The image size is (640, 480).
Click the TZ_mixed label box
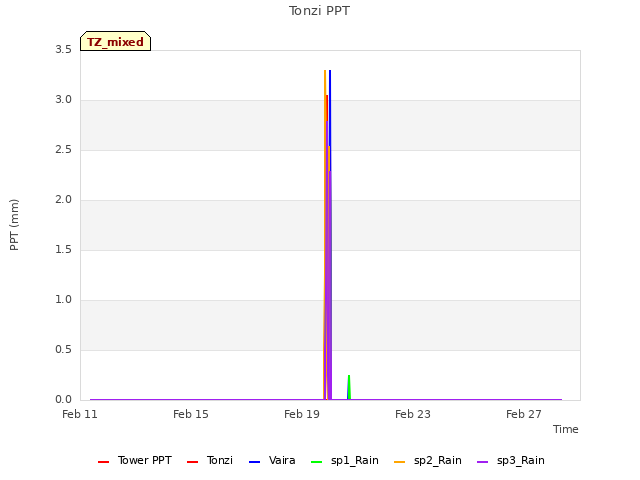click(116, 41)
